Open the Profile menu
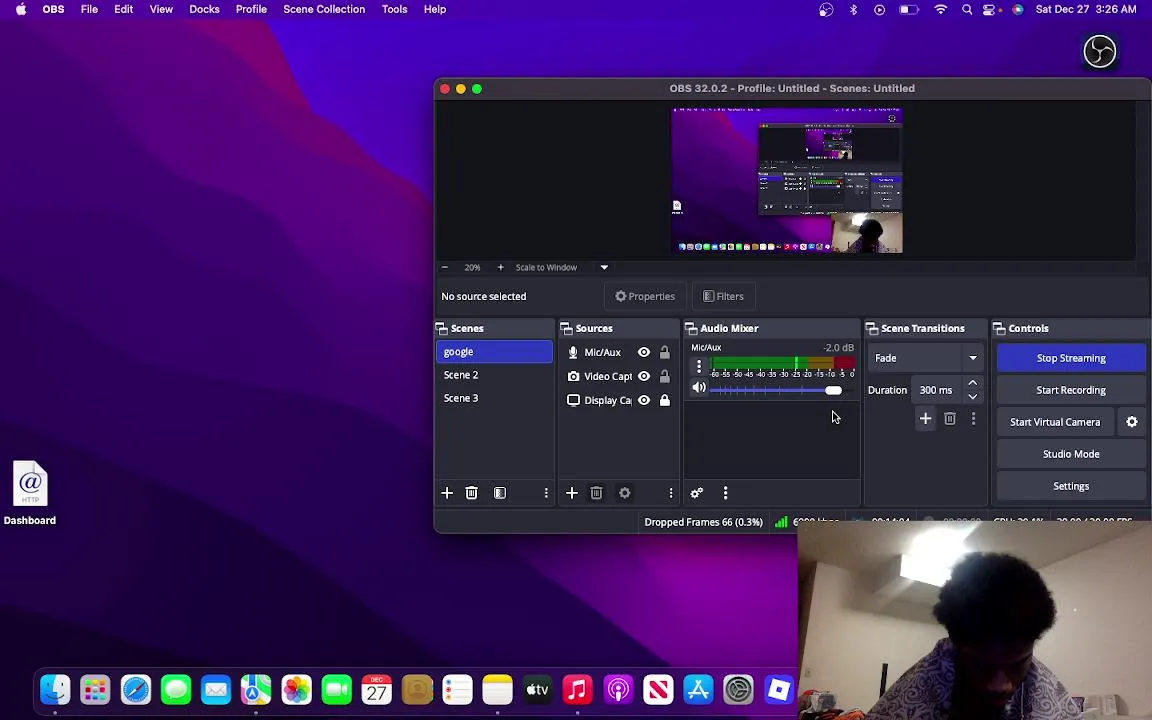1152x720 pixels. pyautogui.click(x=251, y=10)
